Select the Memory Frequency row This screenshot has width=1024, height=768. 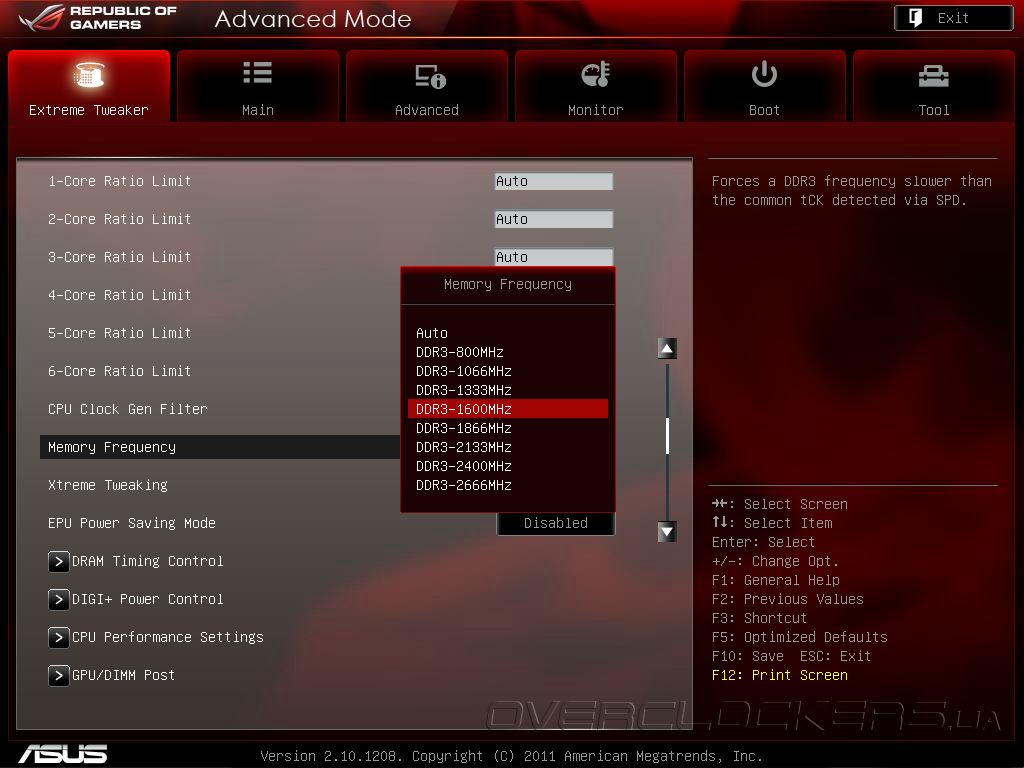pyautogui.click(x=220, y=447)
